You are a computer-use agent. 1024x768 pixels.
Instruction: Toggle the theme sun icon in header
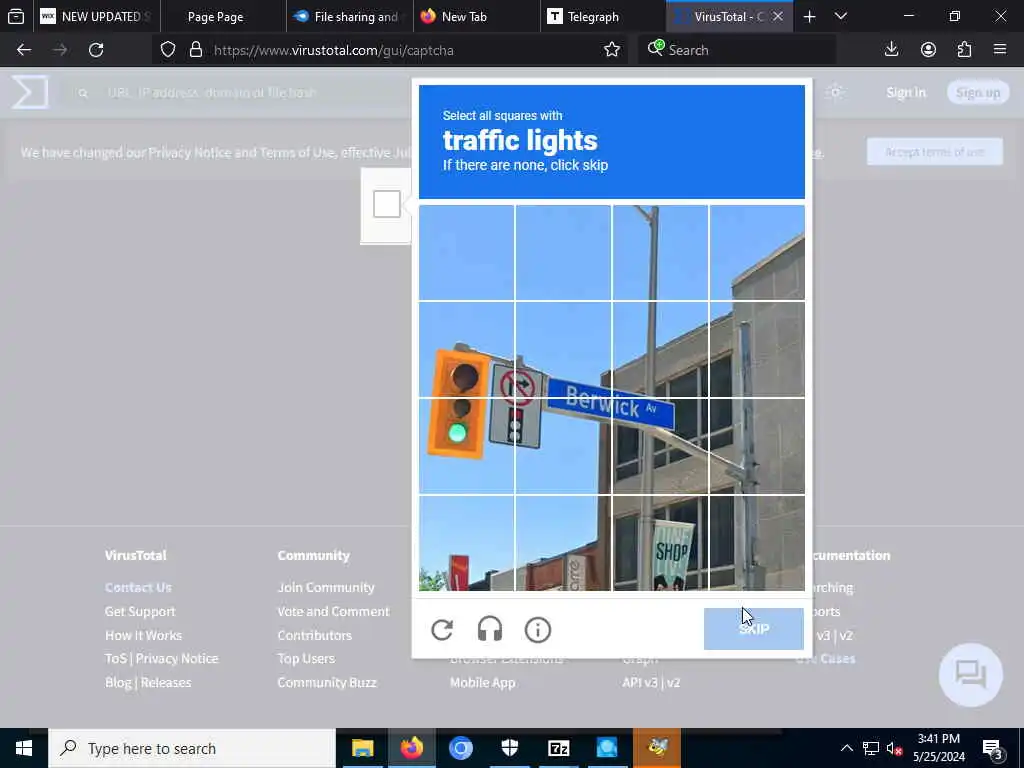point(835,92)
